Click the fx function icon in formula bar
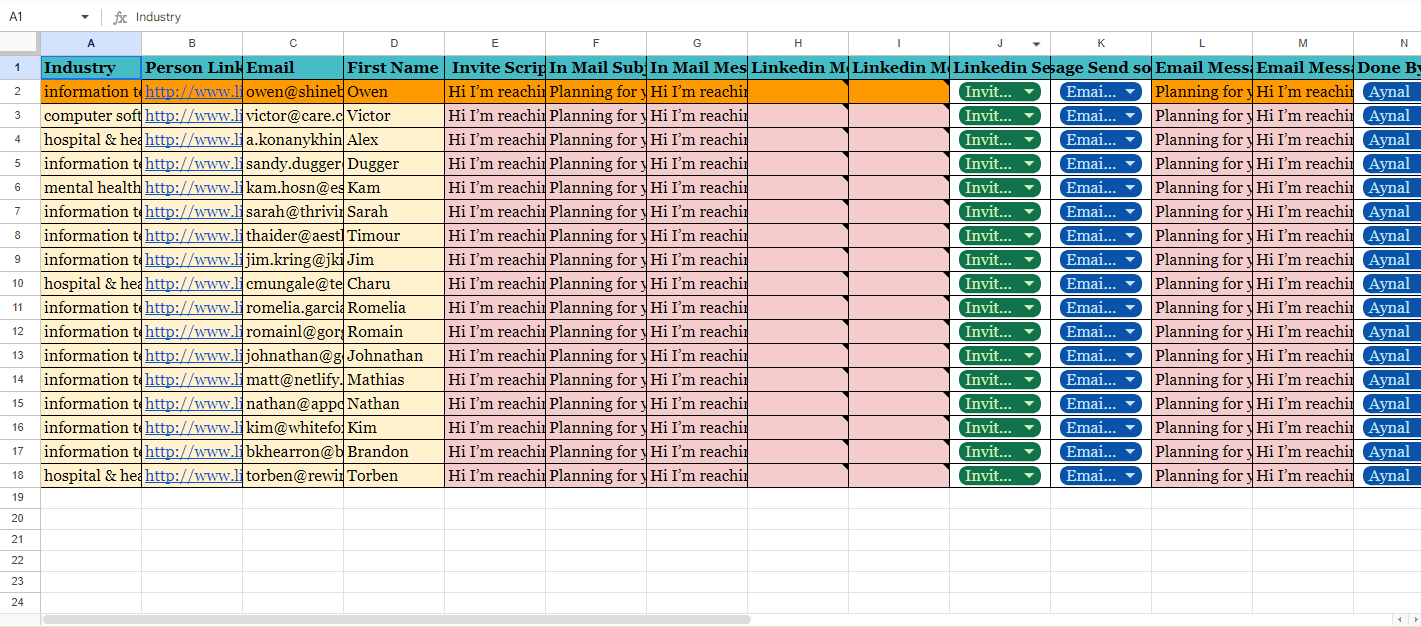 (x=120, y=17)
